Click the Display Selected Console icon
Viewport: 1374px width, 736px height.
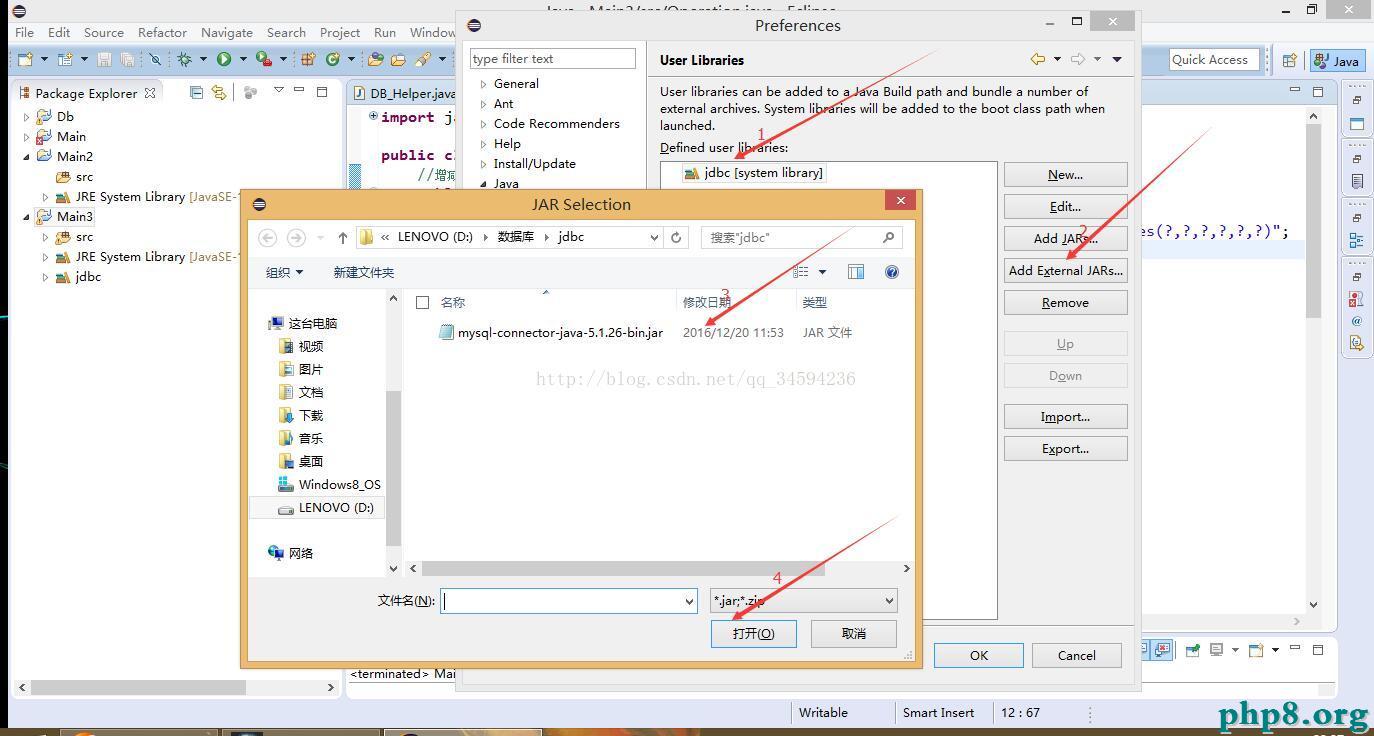pos(1217,650)
